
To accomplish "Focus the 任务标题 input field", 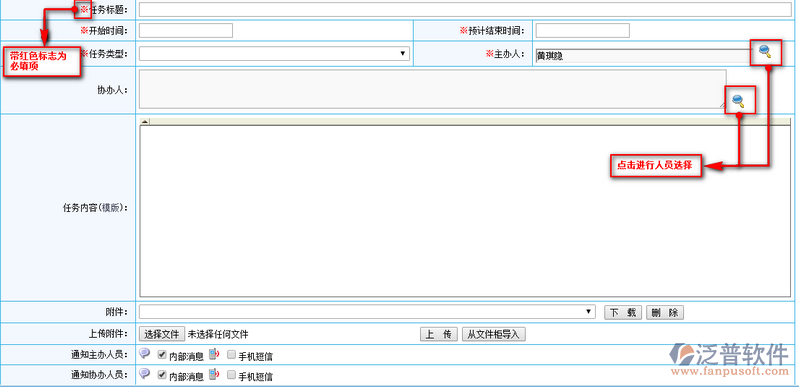I will coord(465,10).
